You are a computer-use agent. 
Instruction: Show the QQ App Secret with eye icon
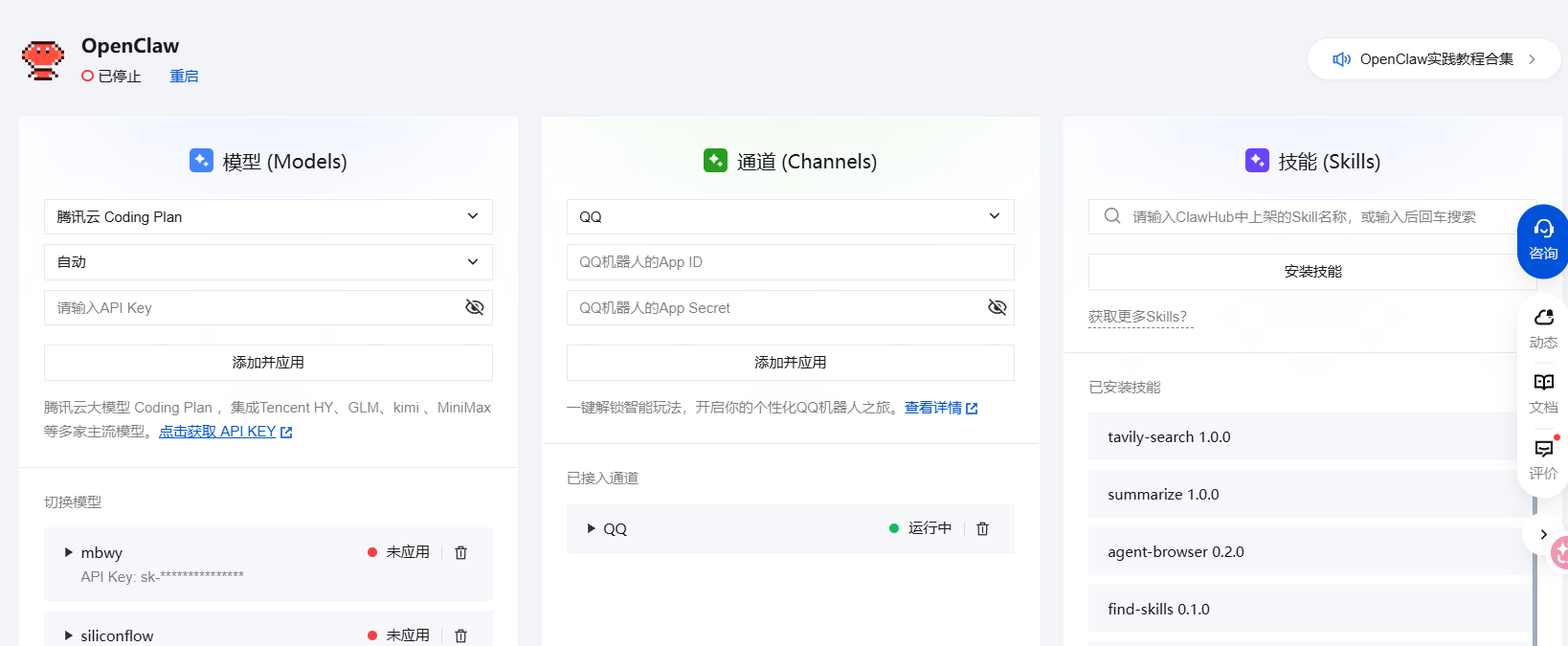pos(997,307)
